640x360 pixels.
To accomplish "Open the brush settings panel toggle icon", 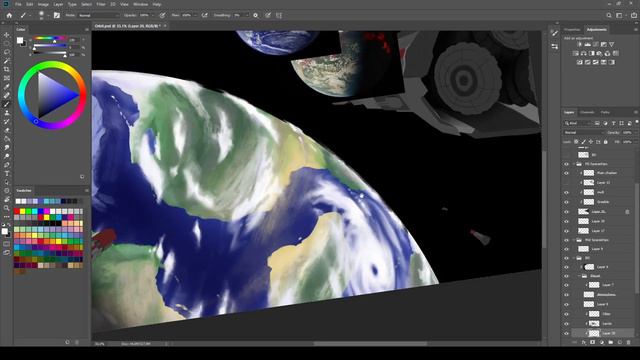I will click(57, 16).
